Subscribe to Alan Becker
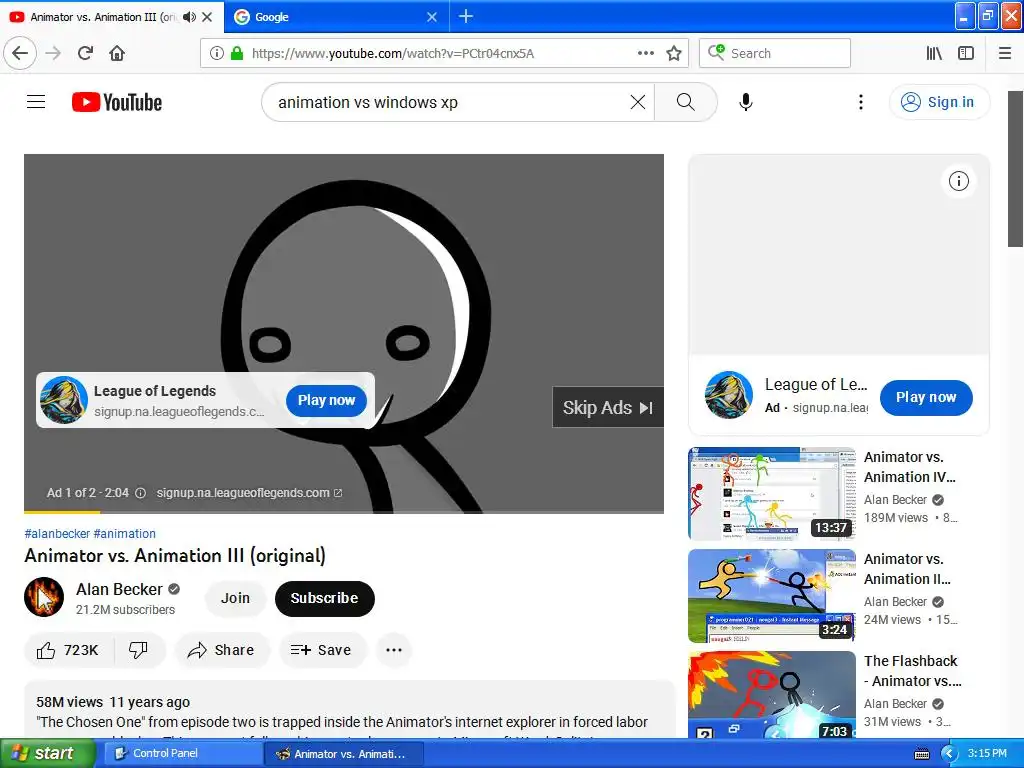This screenshot has width=1024, height=768. click(325, 598)
